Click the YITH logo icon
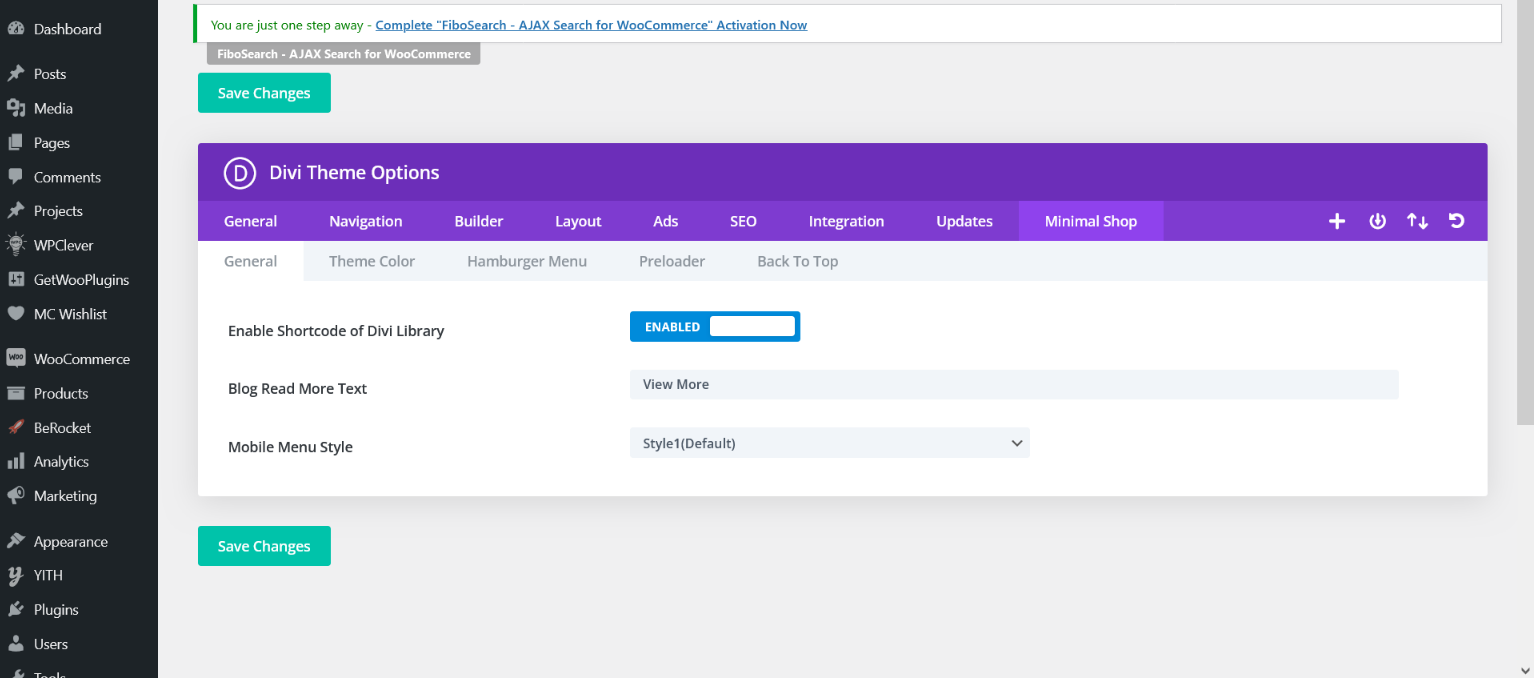Viewport: 1534px width, 678px height. click(15, 575)
